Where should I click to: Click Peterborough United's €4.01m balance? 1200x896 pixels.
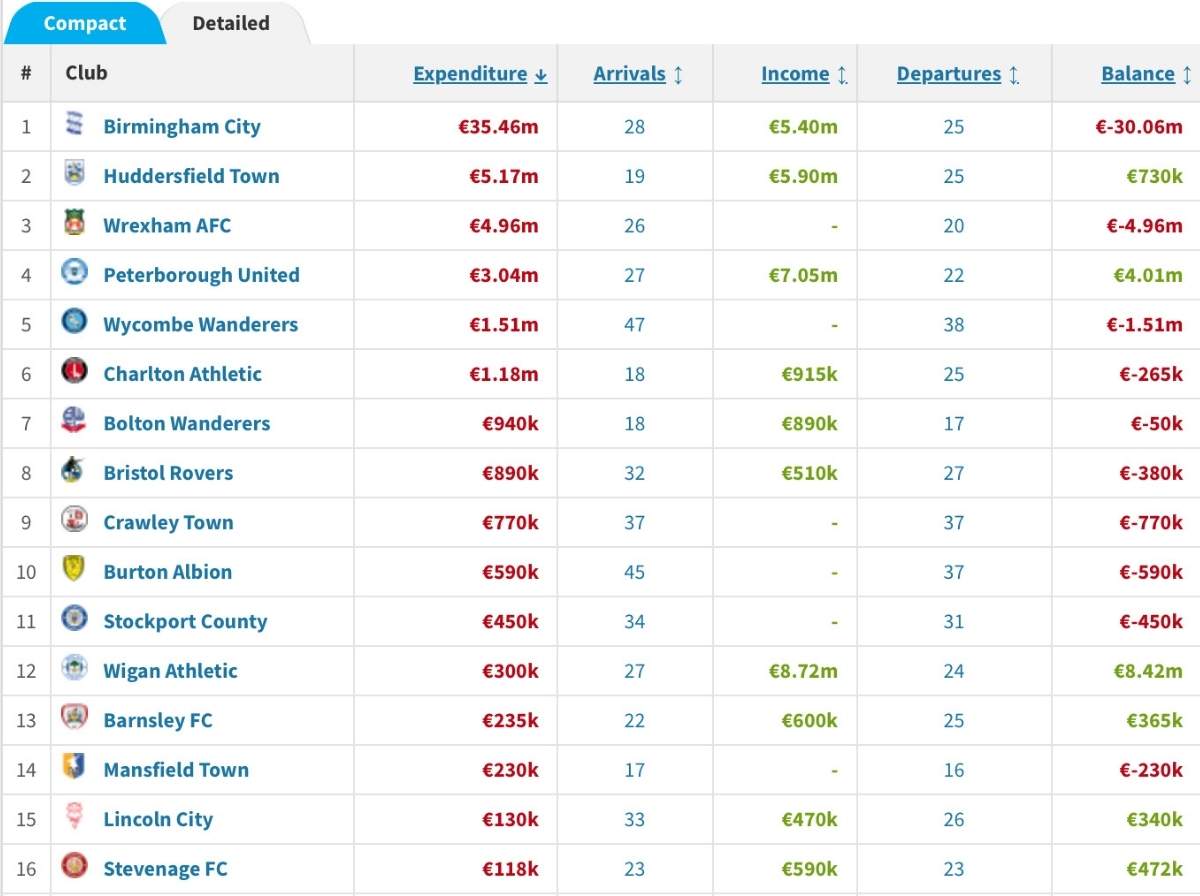pos(1148,275)
